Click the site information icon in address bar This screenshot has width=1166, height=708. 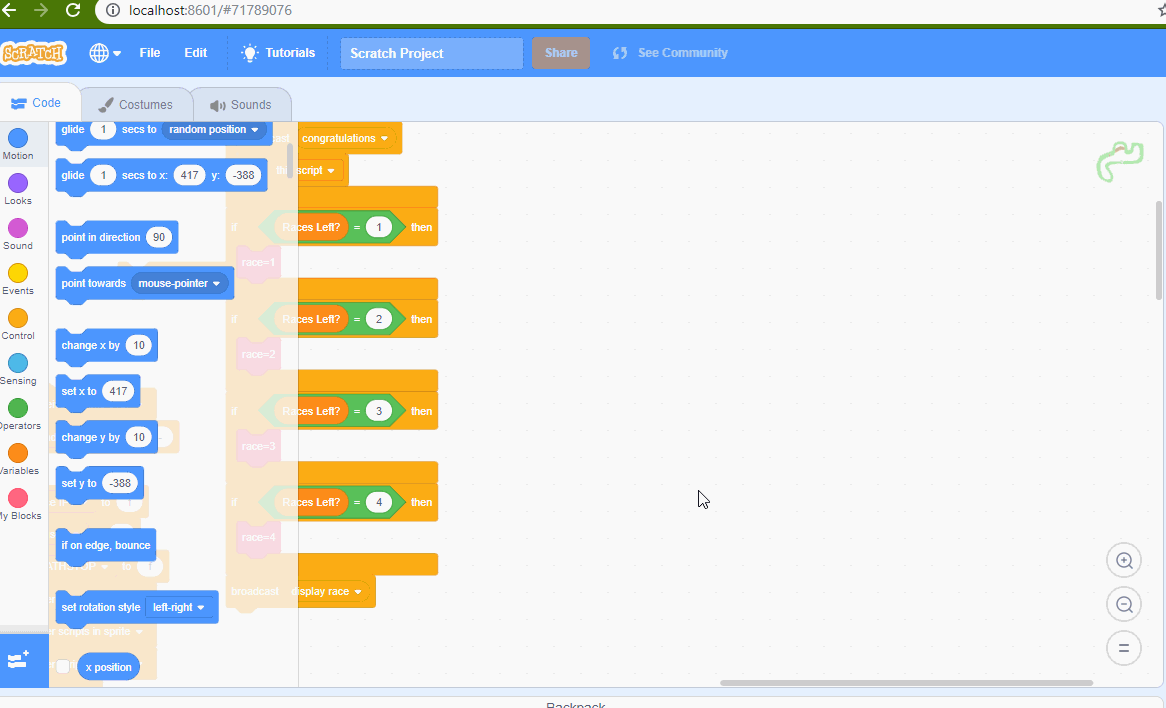(112, 10)
